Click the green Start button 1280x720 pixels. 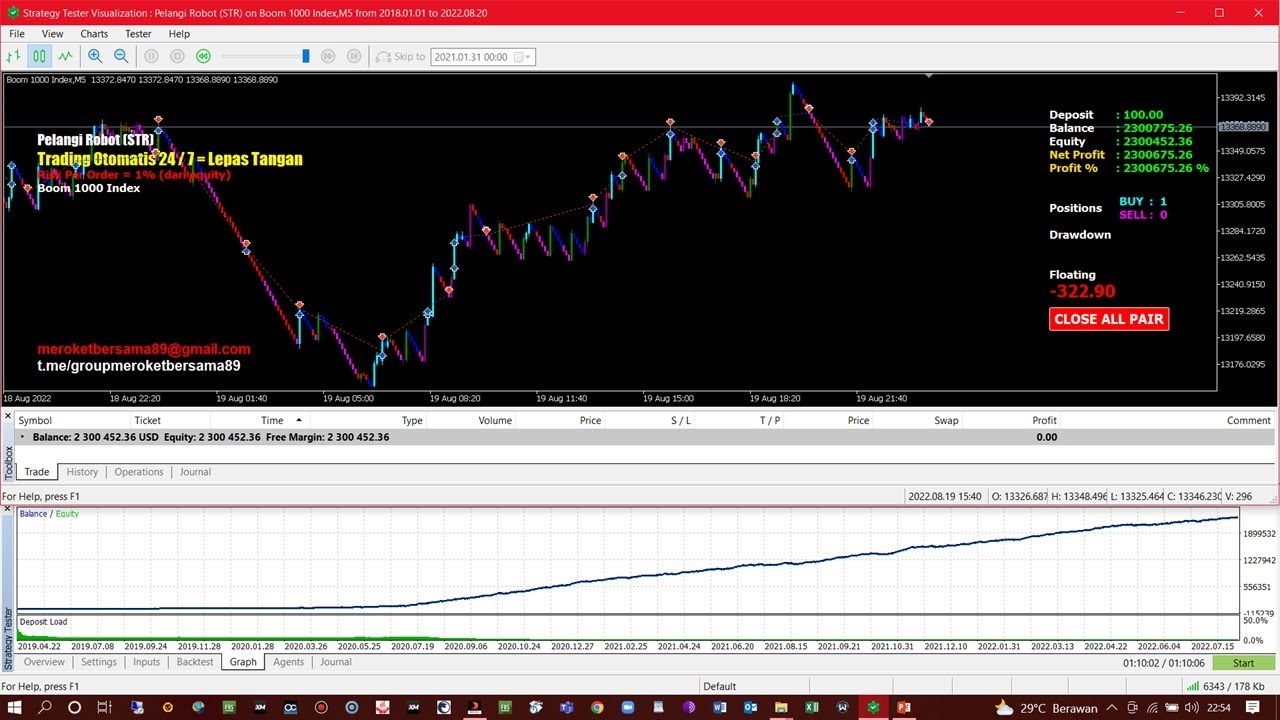1243,663
